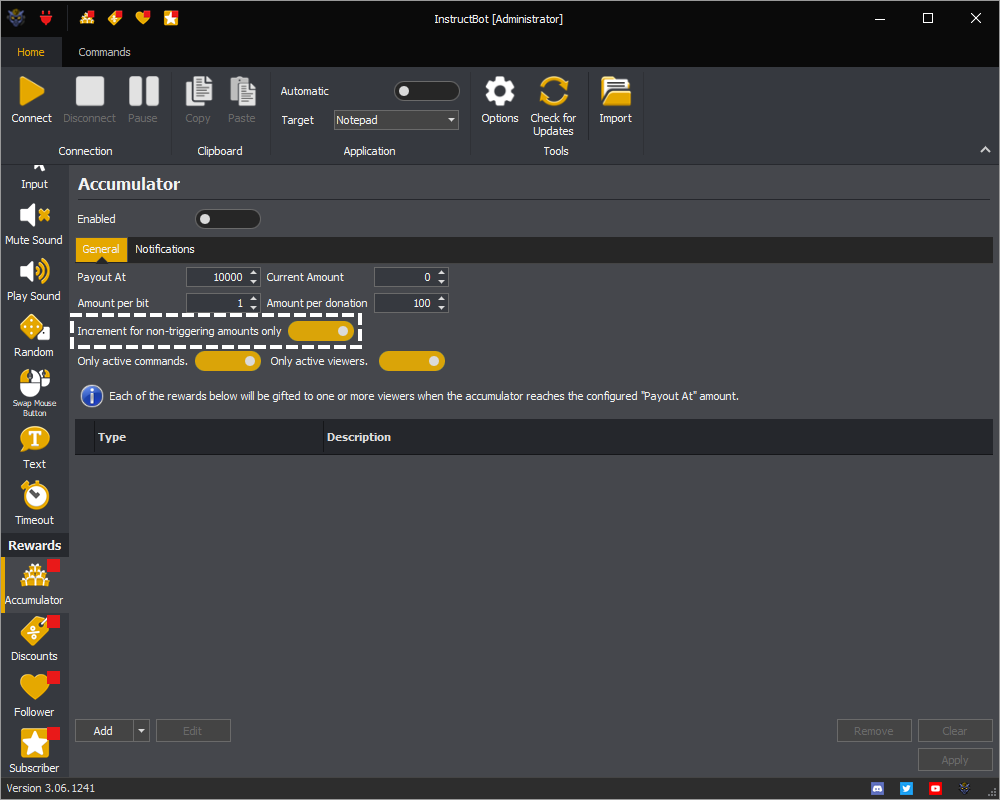
Task: Open the YouTube link in status bar
Action: pos(935,789)
